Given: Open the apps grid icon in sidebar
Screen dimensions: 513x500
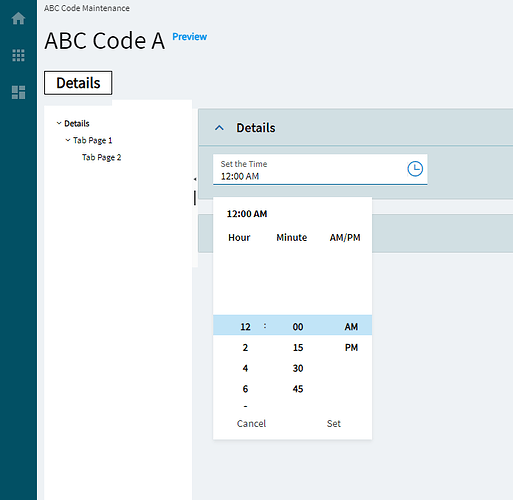Looking at the screenshot, I should tap(18, 55).
